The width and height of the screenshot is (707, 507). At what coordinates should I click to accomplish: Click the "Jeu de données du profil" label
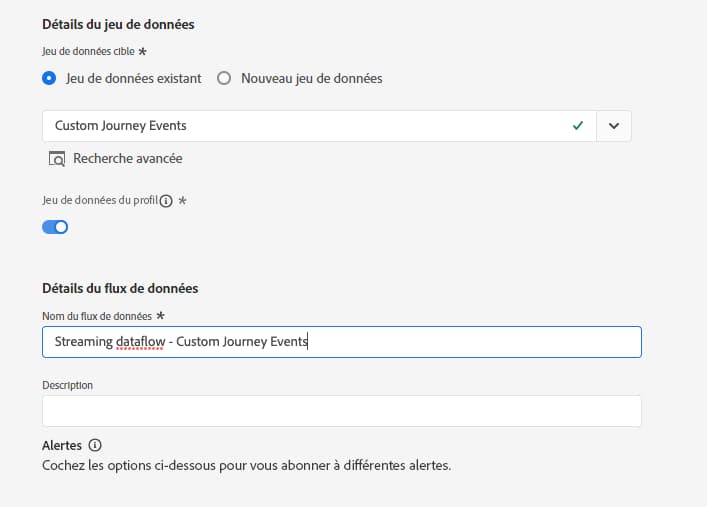point(99,200)
